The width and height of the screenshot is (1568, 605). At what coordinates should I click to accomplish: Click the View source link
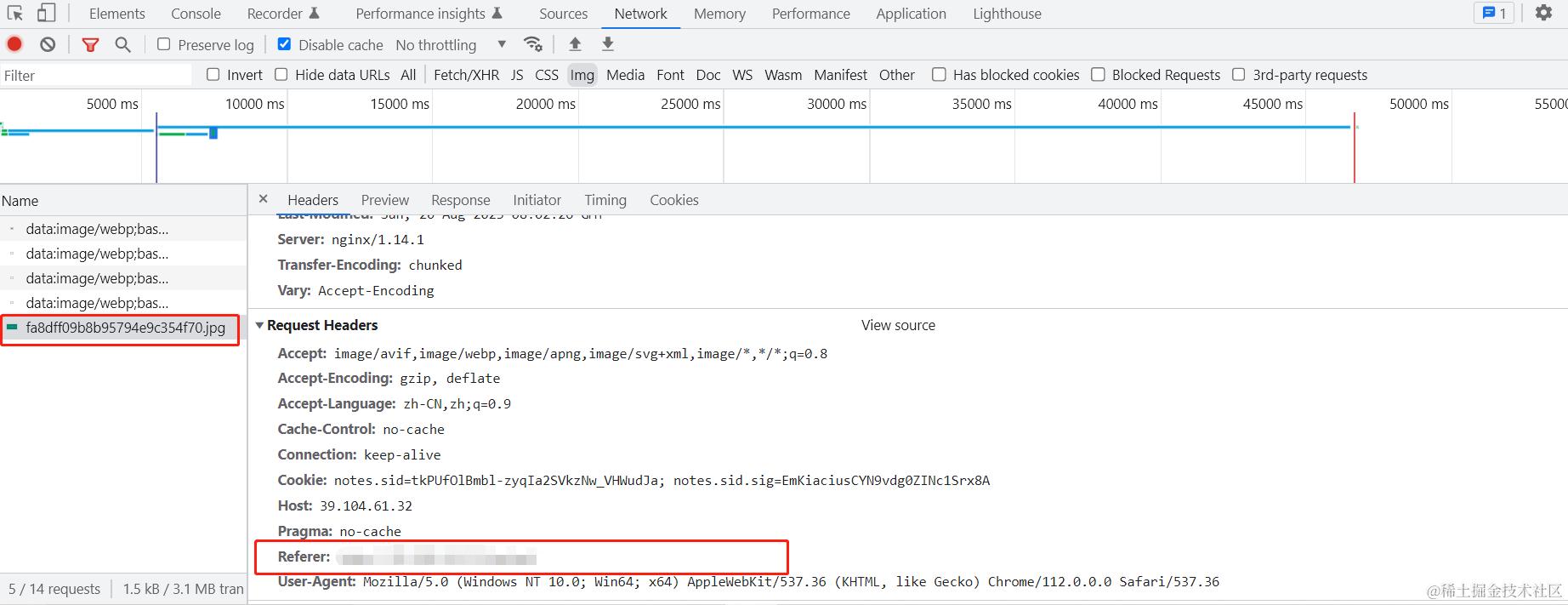coord(898,325)
